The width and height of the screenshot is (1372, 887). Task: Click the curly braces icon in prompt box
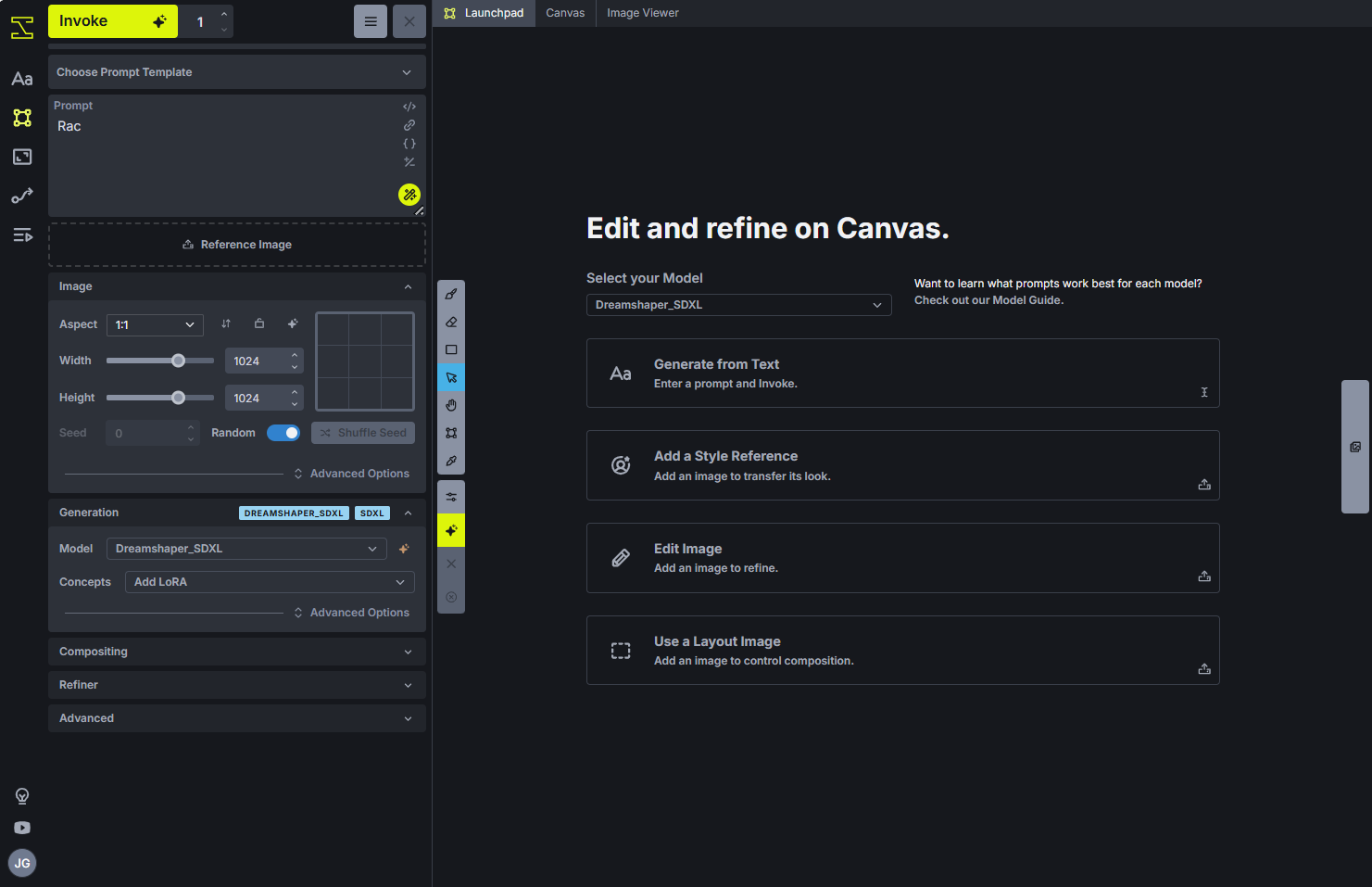point(409,144)
